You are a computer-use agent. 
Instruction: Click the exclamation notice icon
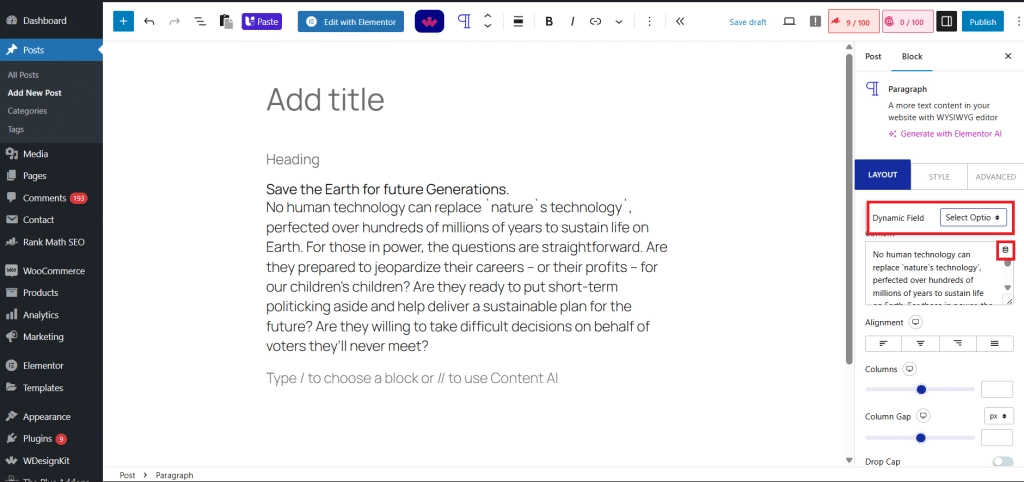815,22
